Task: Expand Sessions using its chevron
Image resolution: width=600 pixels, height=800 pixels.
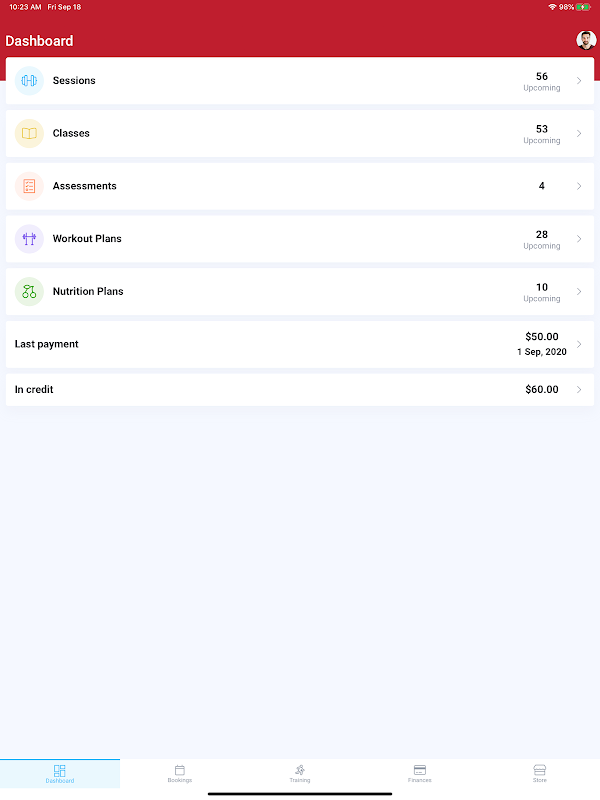Action: (579, 81)
